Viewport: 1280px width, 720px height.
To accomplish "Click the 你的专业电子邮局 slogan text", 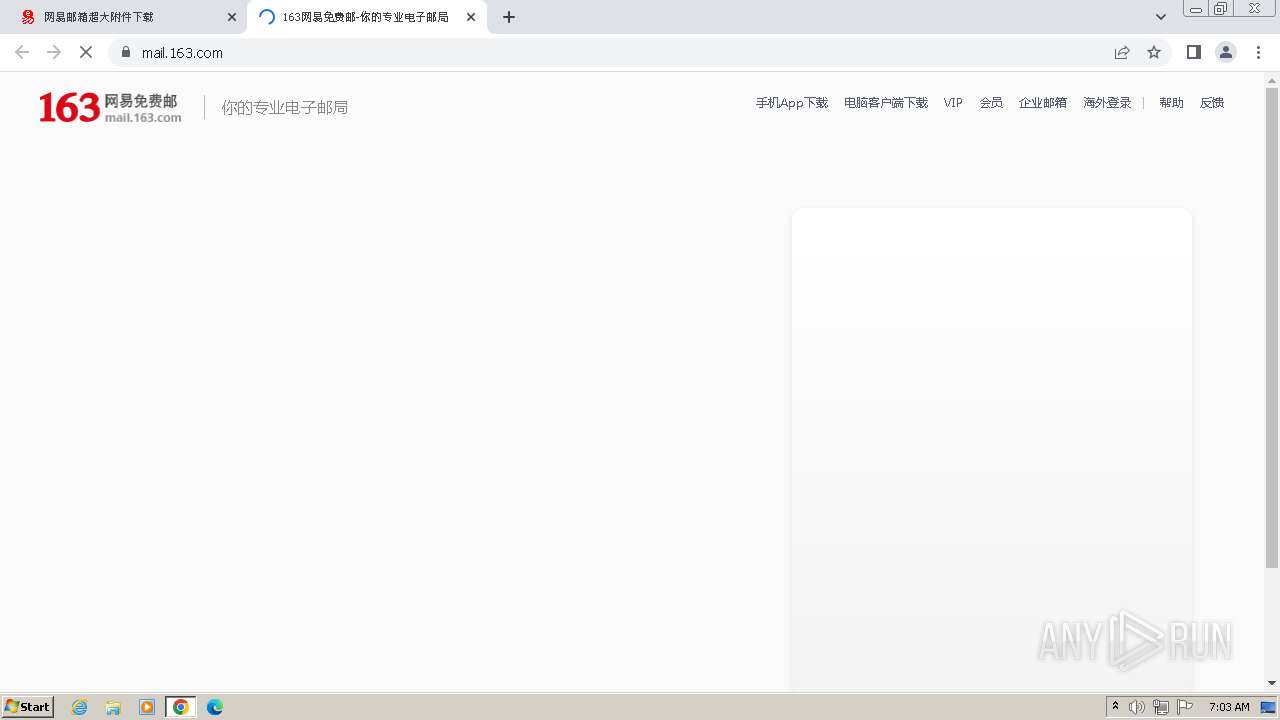I will (285, 107).
